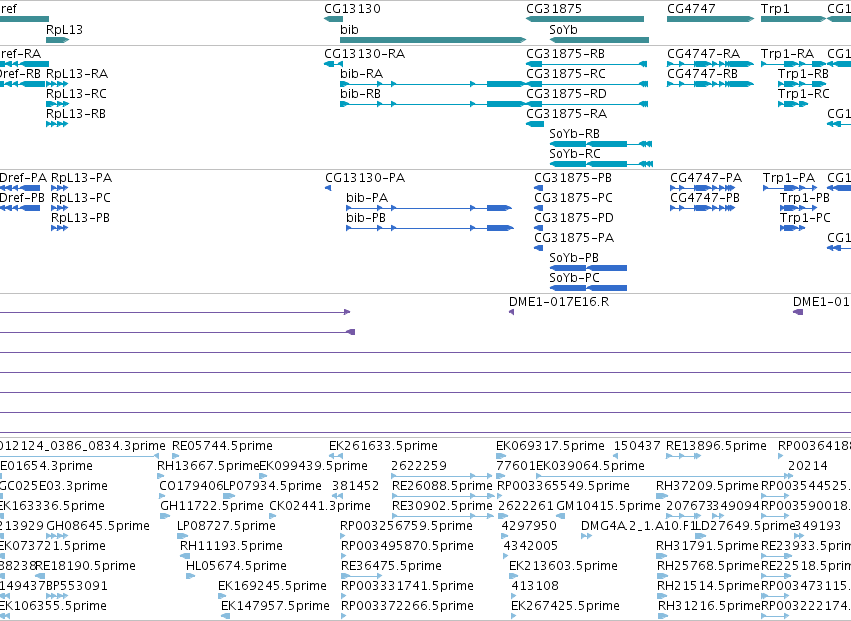Screen dimensions: 851x621
Task: Select EST EK147957.5prime
Action: [275, 606]
